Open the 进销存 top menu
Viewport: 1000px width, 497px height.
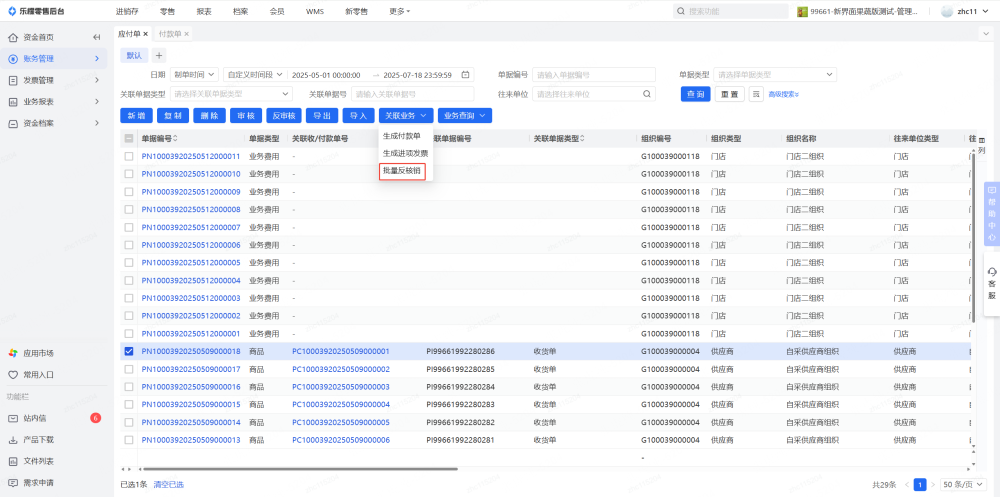point(127,11)
